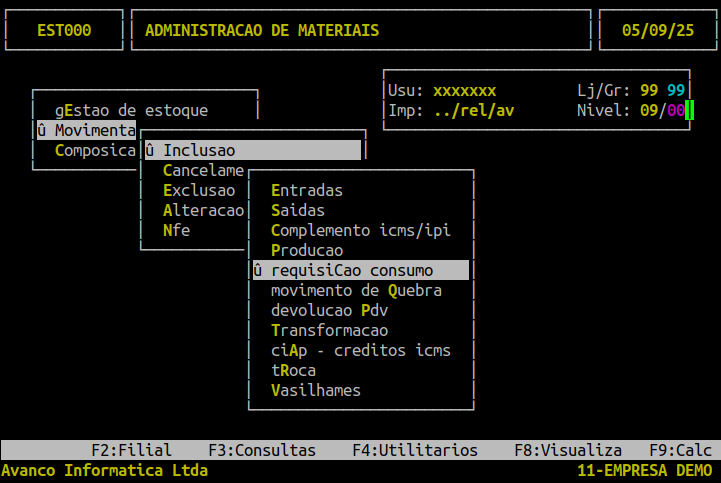This screenshot has height=483, width=721.
Task: Select Producao in the inclusion list
Action: pyautogui.click(x=307, y=250)
